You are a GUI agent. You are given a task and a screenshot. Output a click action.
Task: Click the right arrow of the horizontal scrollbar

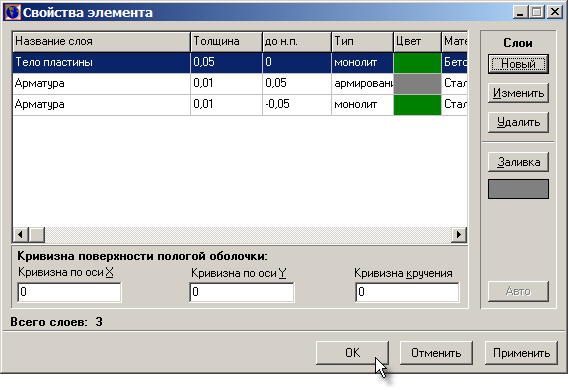pos(459,235)
